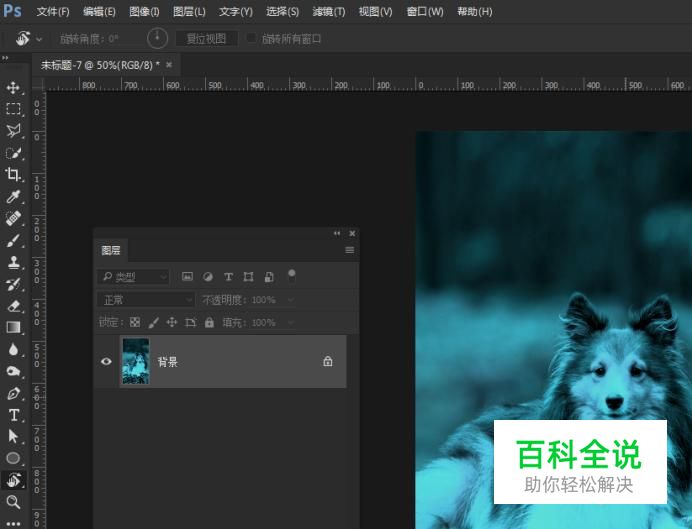Select the Polygonal Lasso tool
Image resolution: width=692 pixels, height=529 pixels.
(x=13, y=131)
